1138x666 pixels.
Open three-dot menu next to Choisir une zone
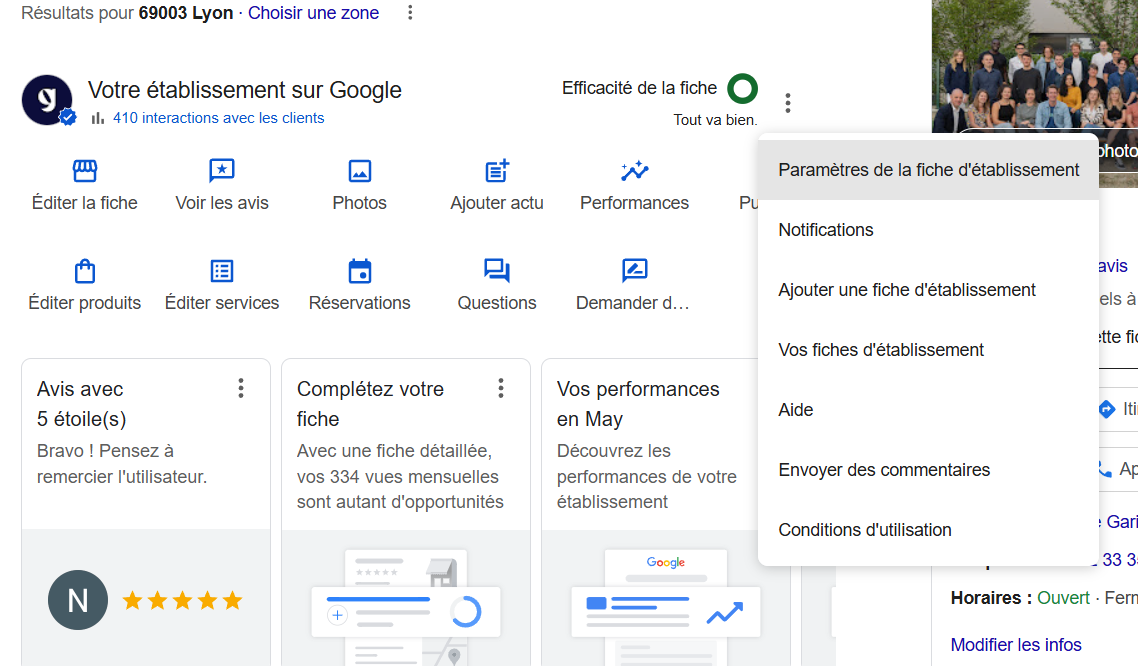pos(410,12)
